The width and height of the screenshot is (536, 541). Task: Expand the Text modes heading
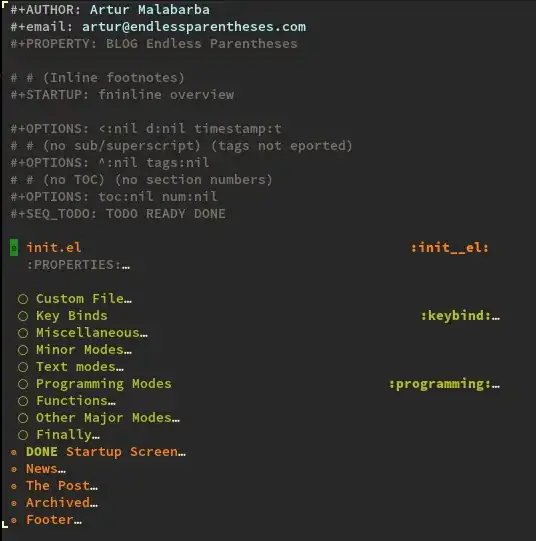point(80,366)
